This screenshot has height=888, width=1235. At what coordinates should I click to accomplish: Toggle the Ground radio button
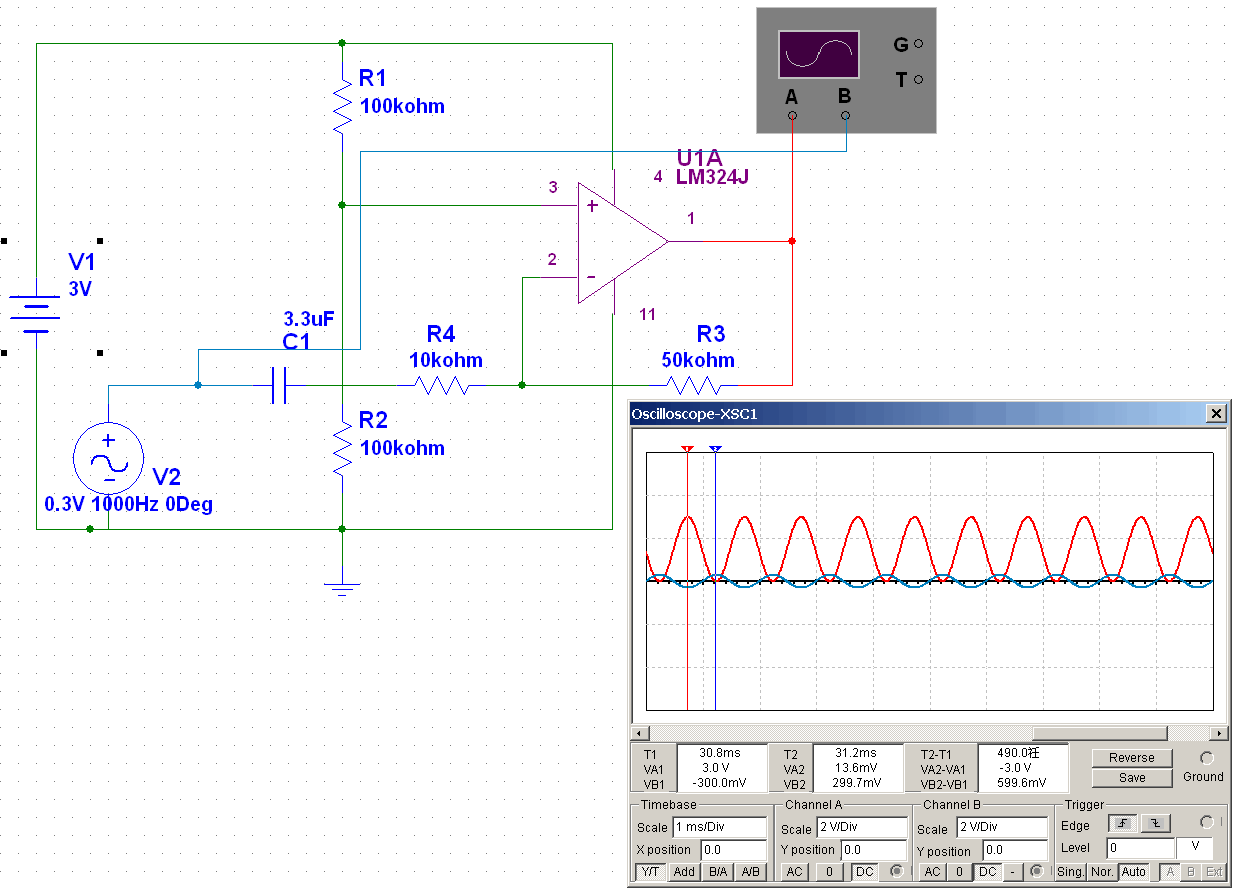click(x=1206, y=758)
